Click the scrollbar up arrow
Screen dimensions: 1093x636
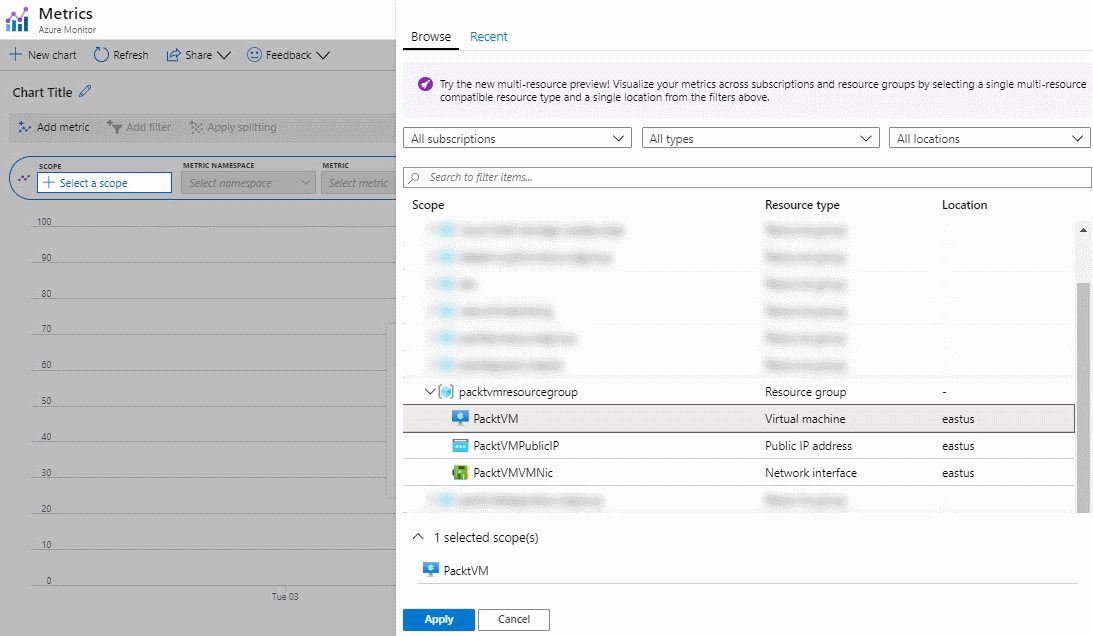(x=1083, y=229)
